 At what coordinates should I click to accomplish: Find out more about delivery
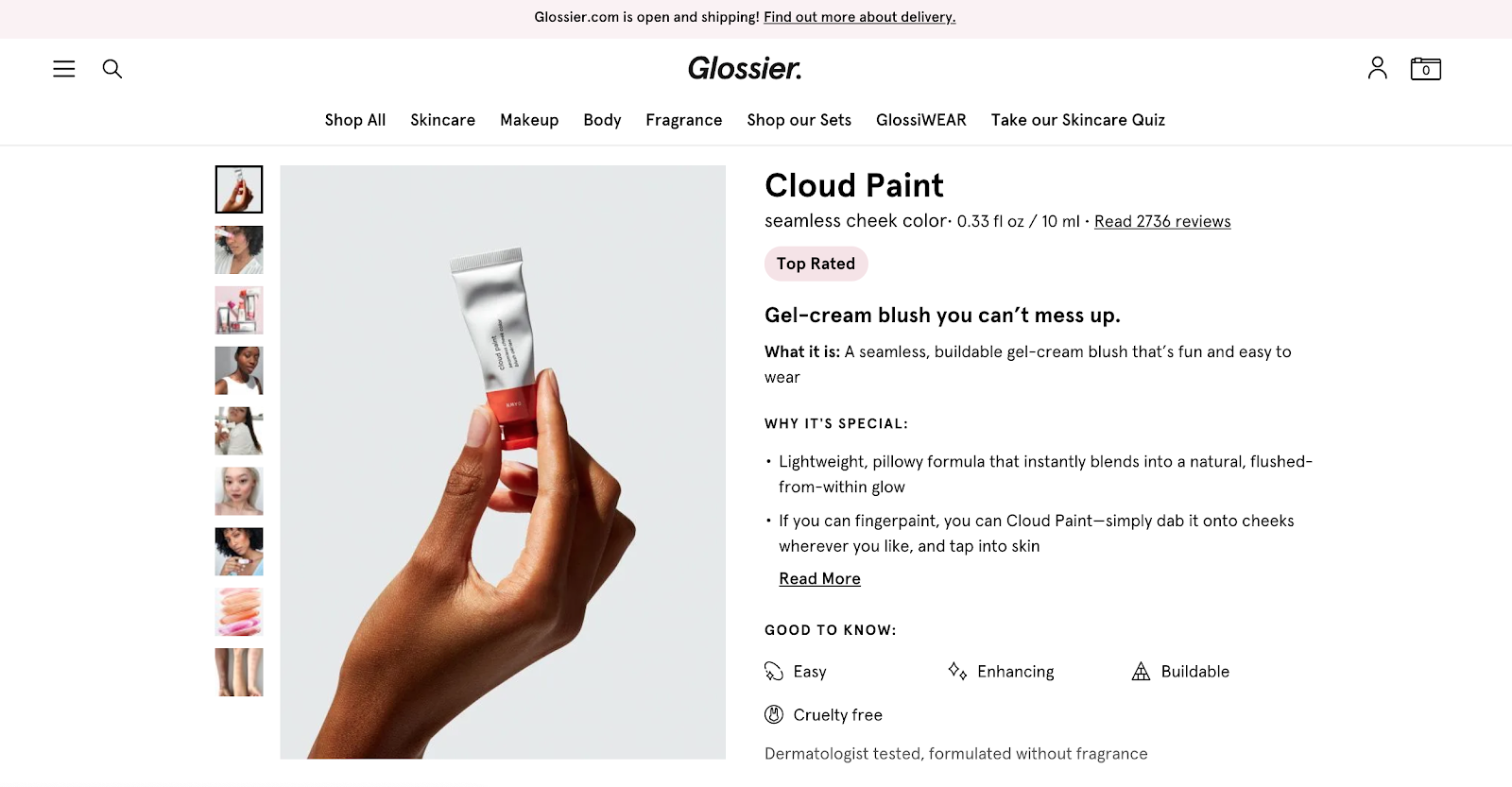tap(859, 17)
